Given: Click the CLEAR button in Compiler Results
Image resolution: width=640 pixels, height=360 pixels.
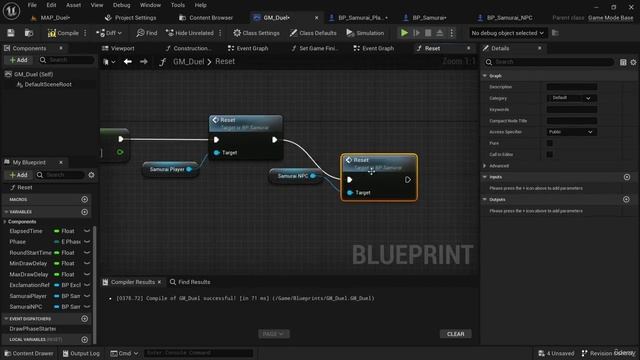Looking at the screenshot, I should (x=456, y=334).
